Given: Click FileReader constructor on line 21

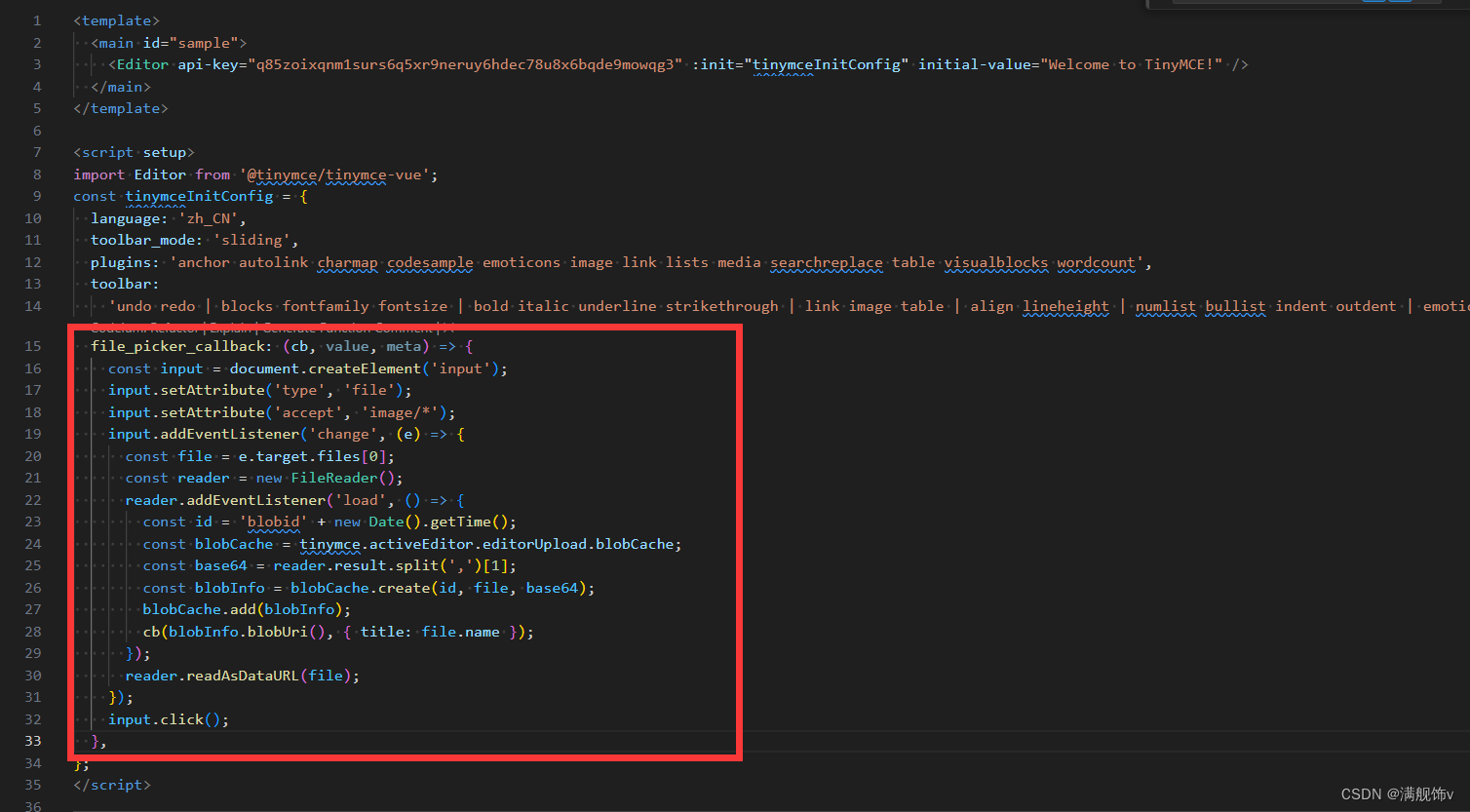Looking at the screenshot, I should (334, 478).
